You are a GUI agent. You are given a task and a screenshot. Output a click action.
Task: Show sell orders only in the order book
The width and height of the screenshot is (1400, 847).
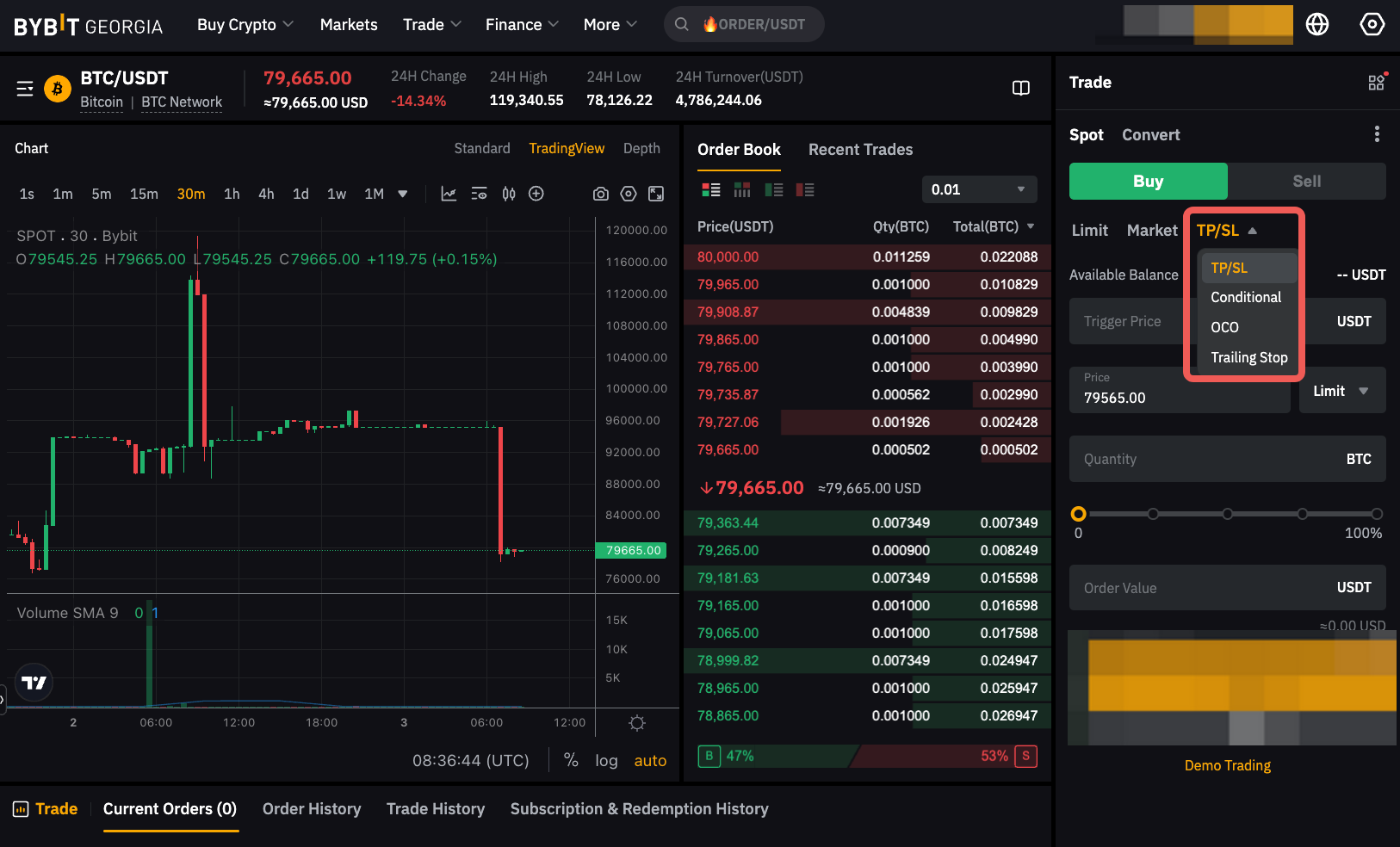pyautogui.click(x=805, y=189)
